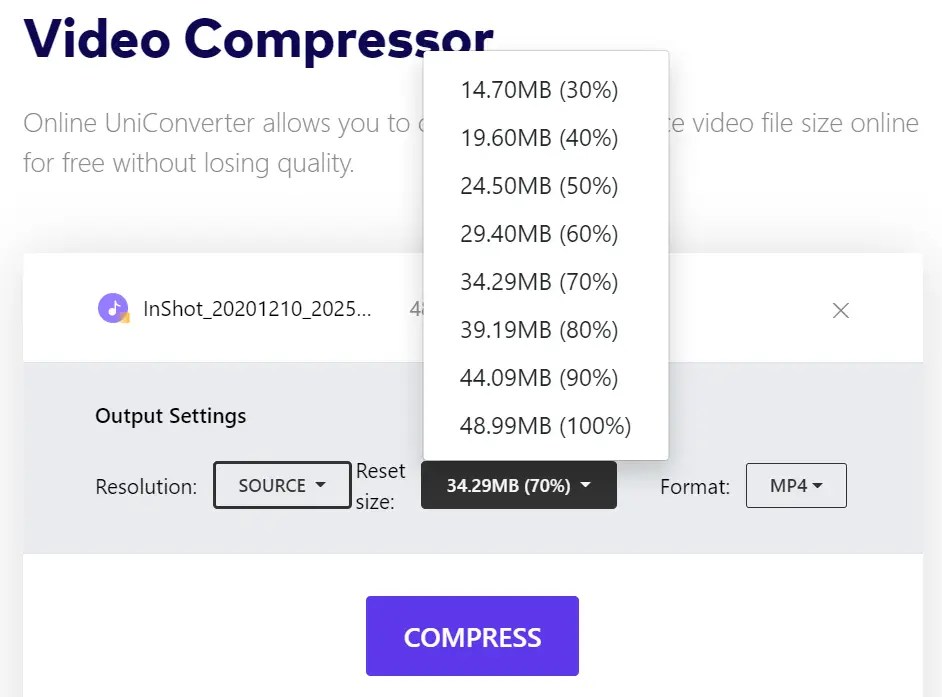The image size is (942, 697).
Task: Open the Format MP4 dropdown
Action: [796, 485]
